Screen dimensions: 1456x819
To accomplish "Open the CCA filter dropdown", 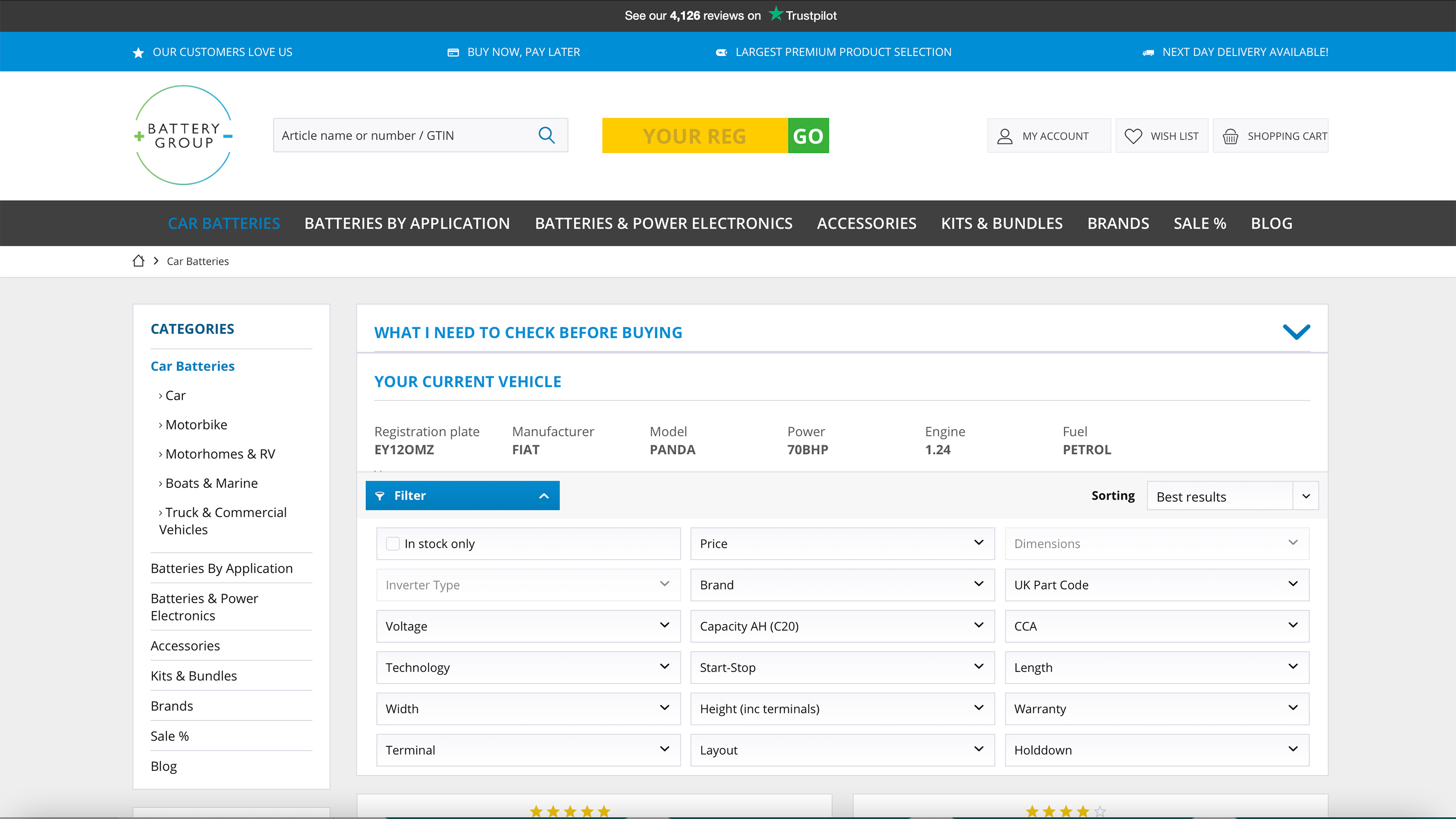I will click(x=1157, y=626).
